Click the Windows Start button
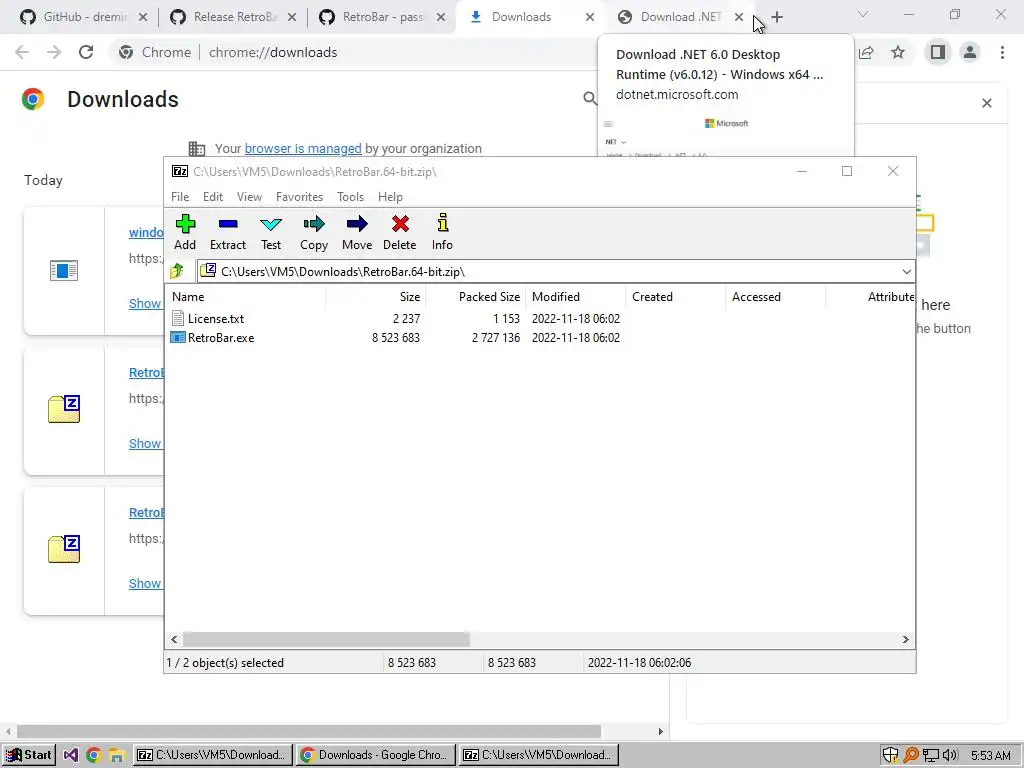Image resolution: width=1024 pixels, height=768 pixels. pos(29,755)
